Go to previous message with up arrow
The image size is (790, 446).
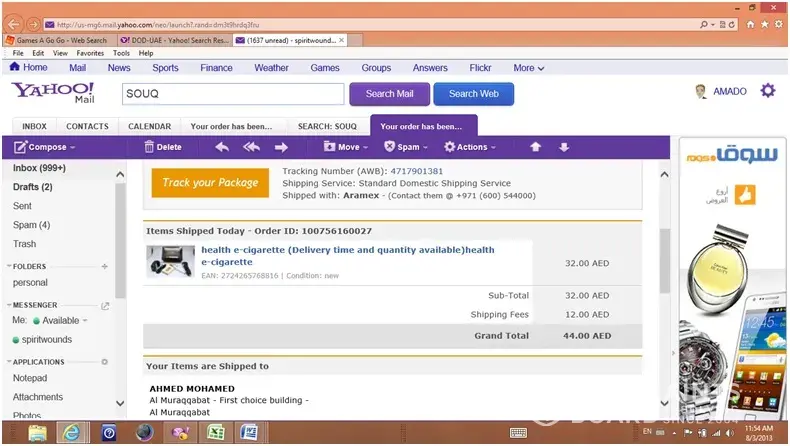tap(536, 147)
